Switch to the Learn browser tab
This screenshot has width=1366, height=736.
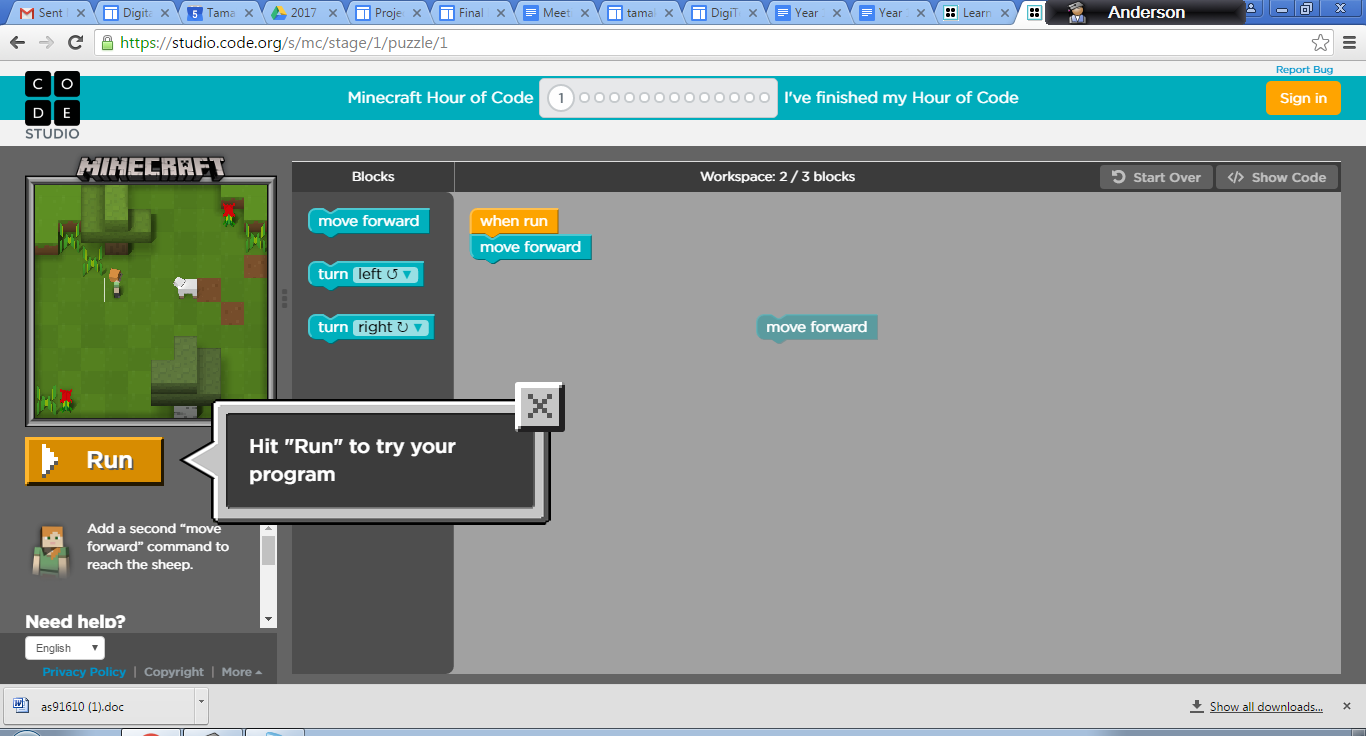click(x=976, y=13)
